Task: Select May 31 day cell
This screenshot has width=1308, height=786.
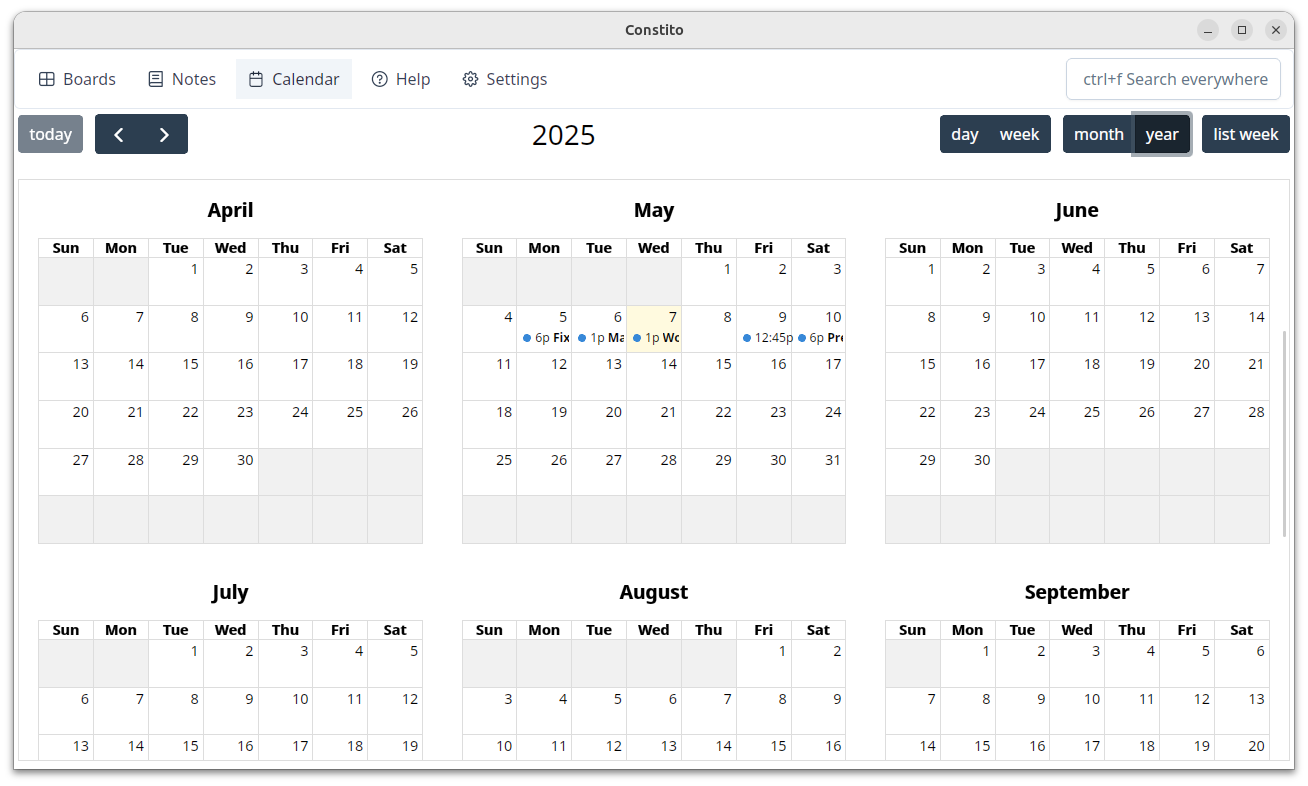Action: (819, 472)
